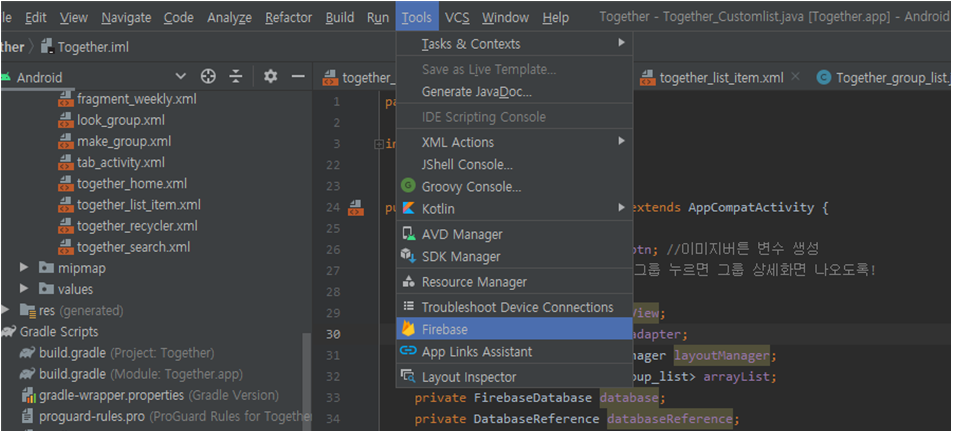
Task: Click the Groovy Console green icon
Action: click(x=408, y=186)
